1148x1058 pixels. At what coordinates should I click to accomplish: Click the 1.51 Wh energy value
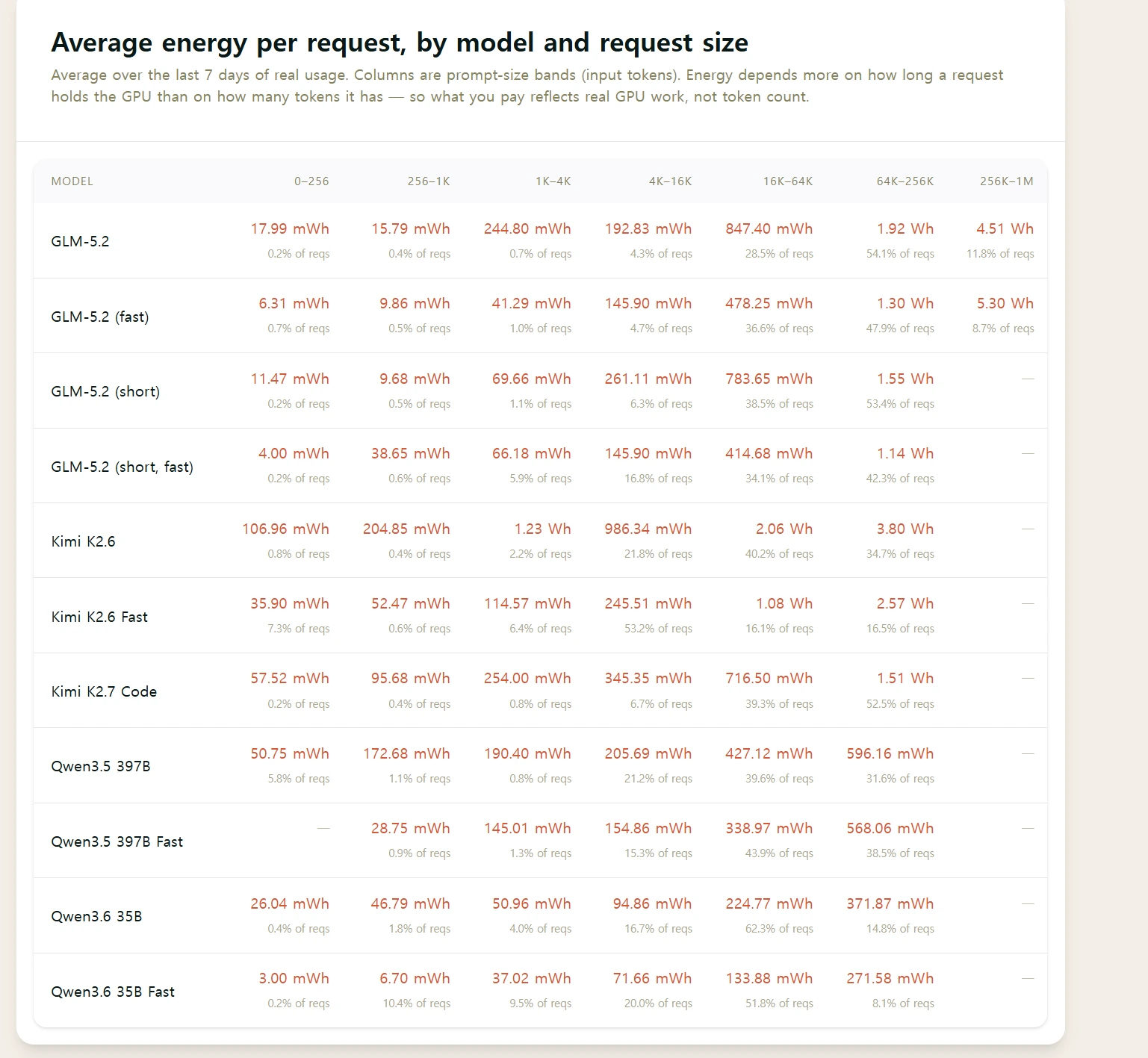[x=905, y=678]
